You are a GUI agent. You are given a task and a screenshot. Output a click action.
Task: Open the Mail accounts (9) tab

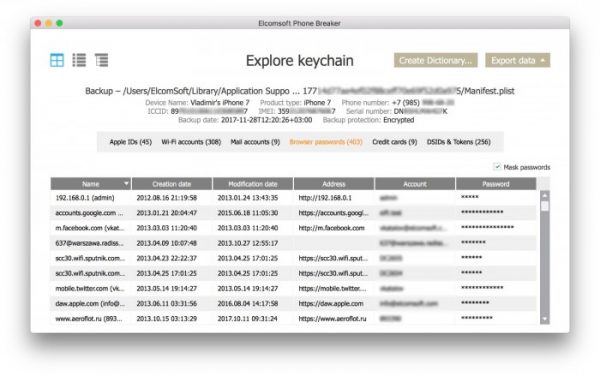(255, 142)
